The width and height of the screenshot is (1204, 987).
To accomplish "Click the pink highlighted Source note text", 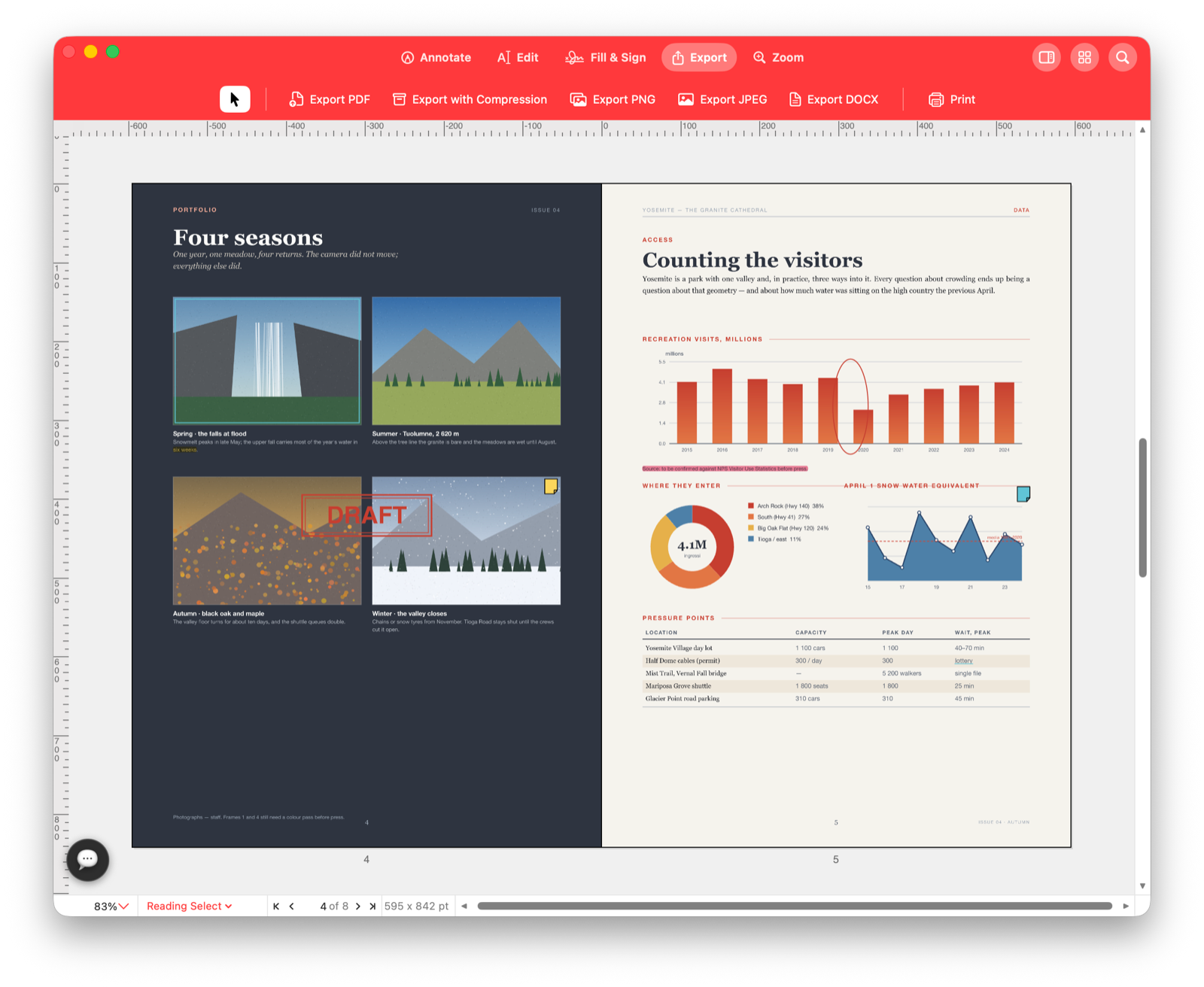I will coord(725,469).
